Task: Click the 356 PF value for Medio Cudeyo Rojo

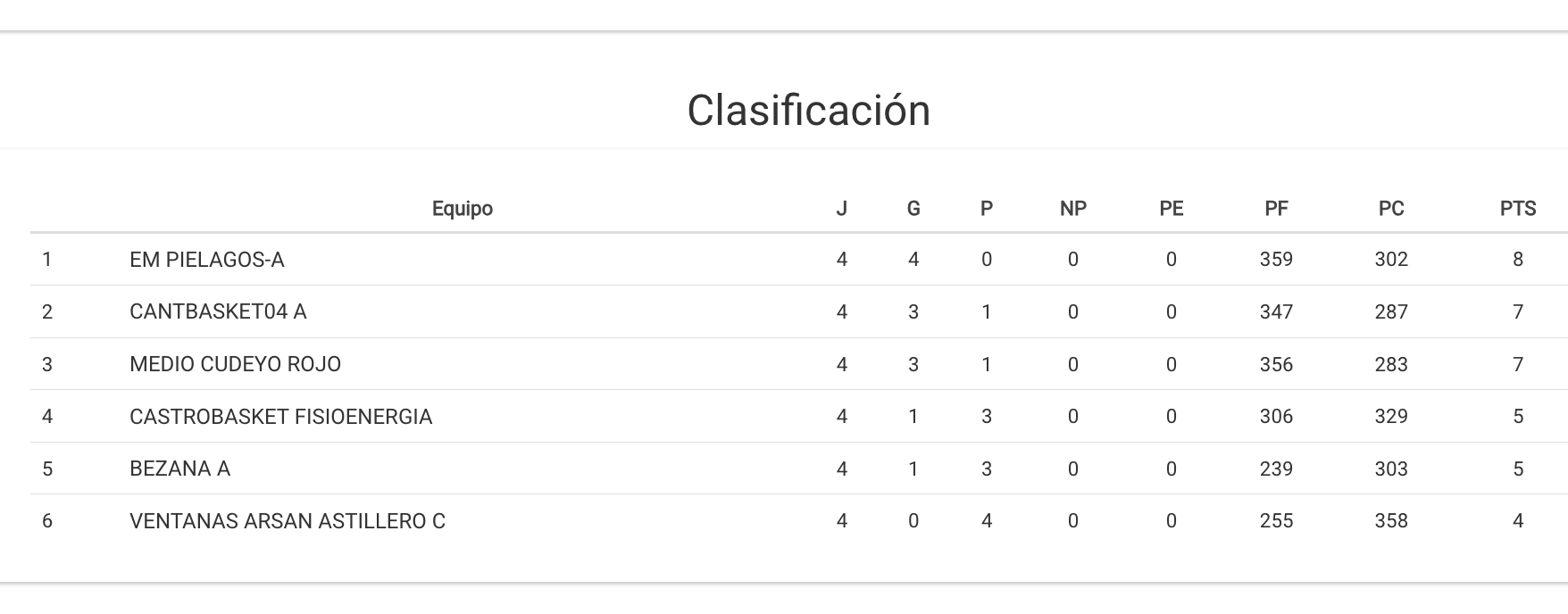Action: pos(1276,364)
